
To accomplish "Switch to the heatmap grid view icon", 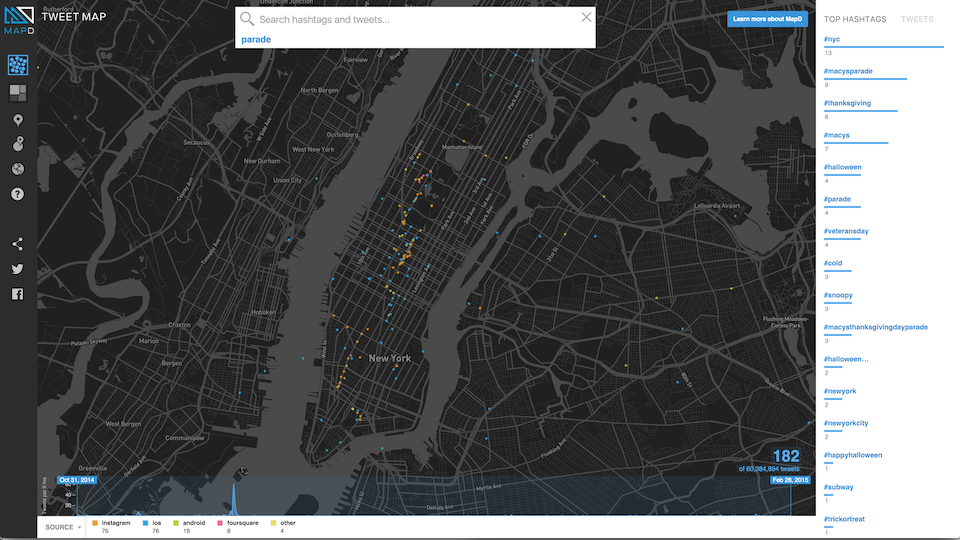I will point(18,92).
